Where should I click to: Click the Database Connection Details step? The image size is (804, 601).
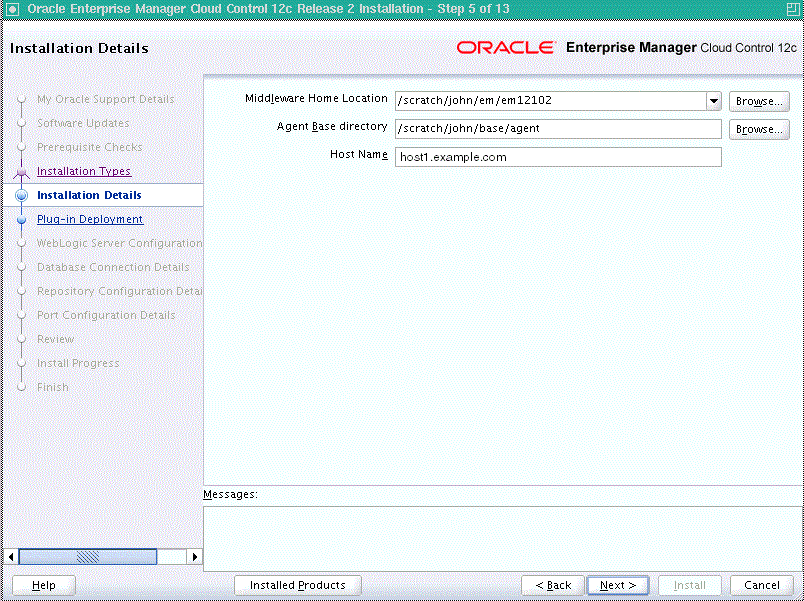[113, 267]
